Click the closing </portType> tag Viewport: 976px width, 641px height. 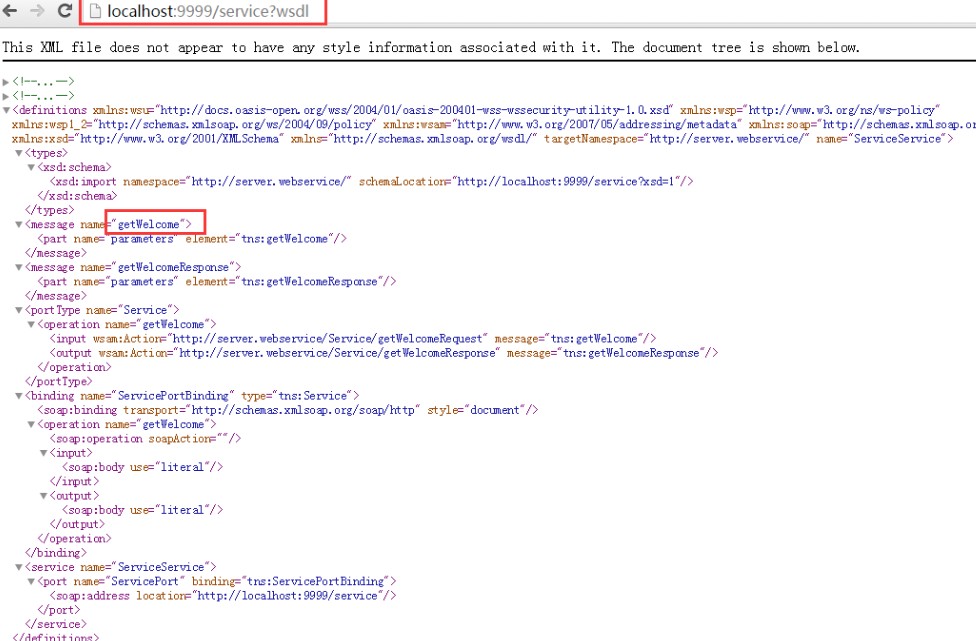tap(59, 382)
